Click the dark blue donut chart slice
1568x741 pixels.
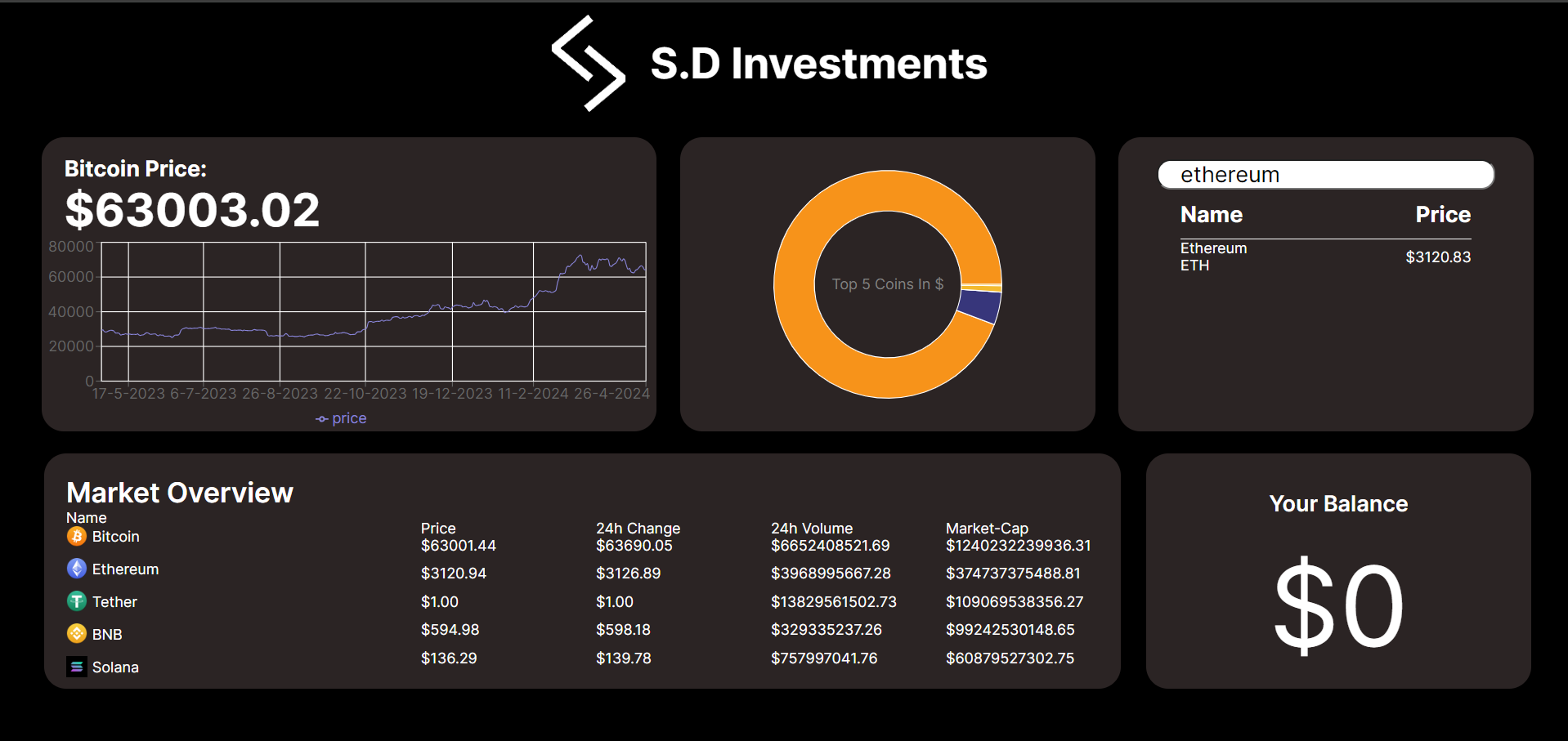tap(980, 306)
